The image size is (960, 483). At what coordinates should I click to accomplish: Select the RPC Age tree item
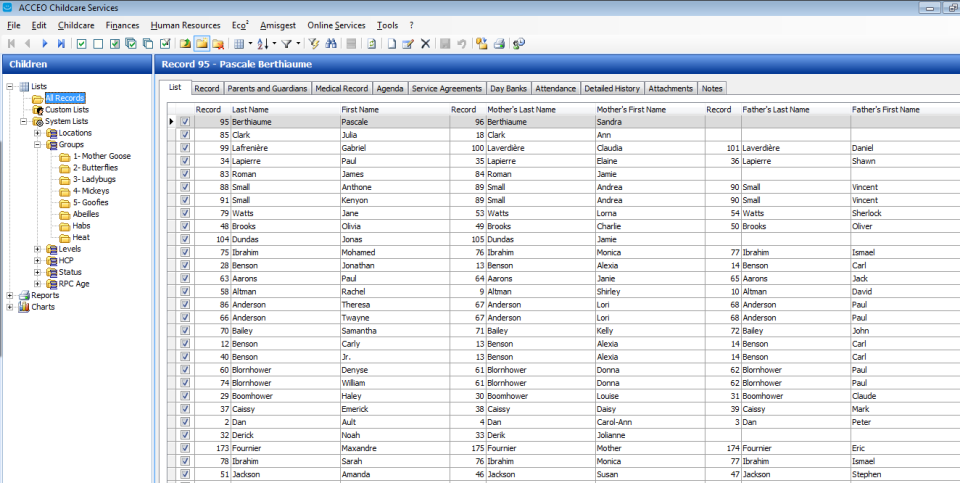pyautogui.click(x=74, y=284)
